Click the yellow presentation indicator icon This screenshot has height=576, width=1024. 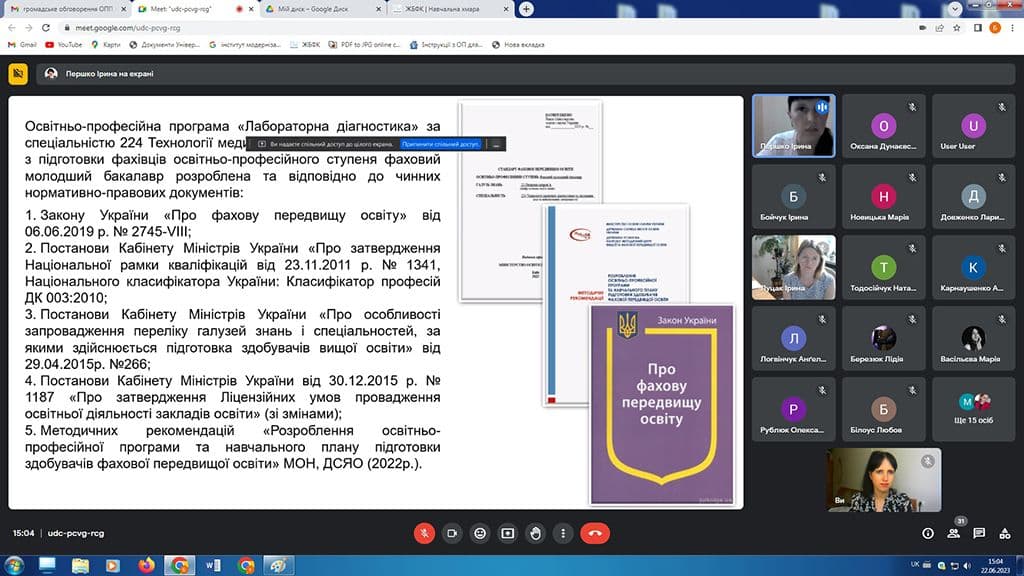pyautogui.click(x=18, y=74)
